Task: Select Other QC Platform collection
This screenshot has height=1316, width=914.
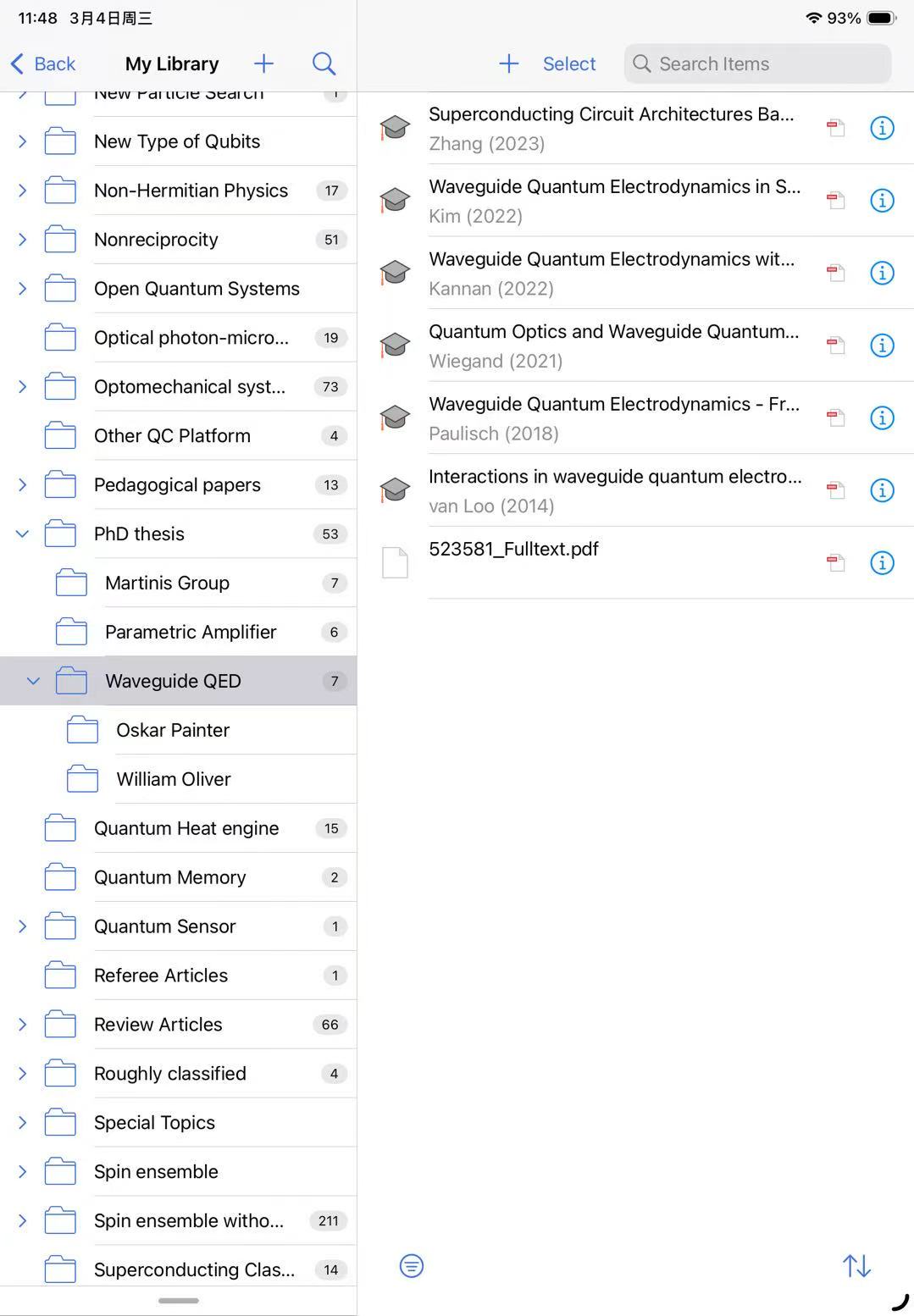Action: 178,436
